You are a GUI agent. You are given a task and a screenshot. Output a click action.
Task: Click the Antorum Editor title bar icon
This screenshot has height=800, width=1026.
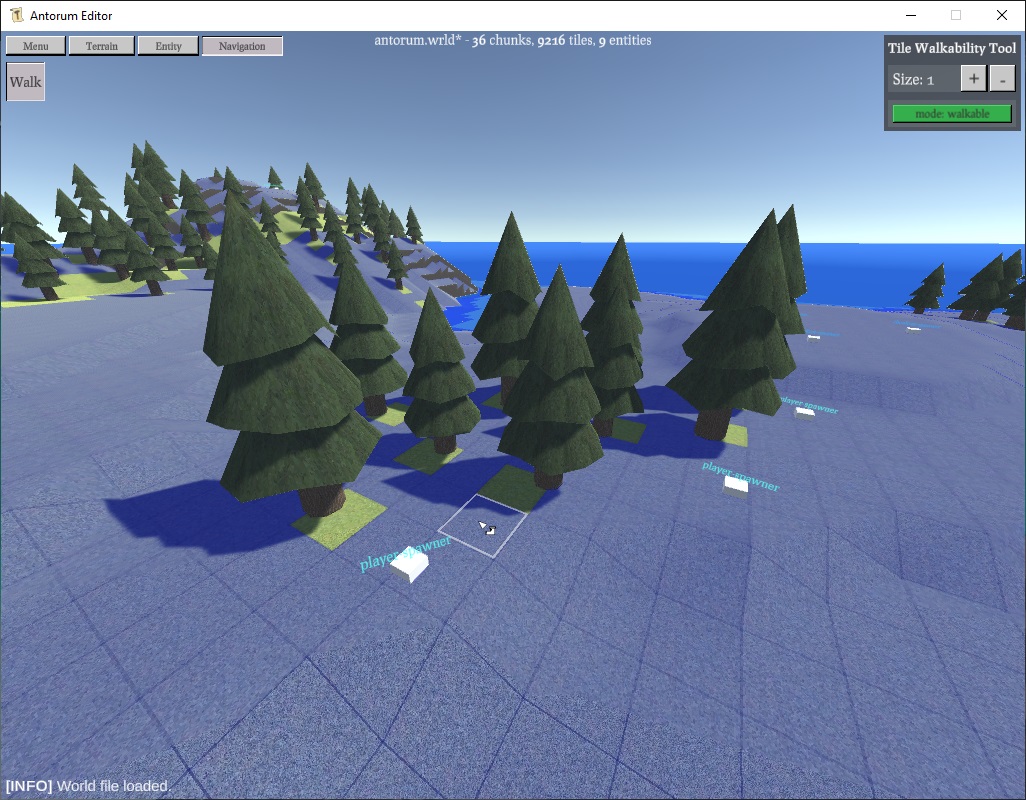coord(15,15)
